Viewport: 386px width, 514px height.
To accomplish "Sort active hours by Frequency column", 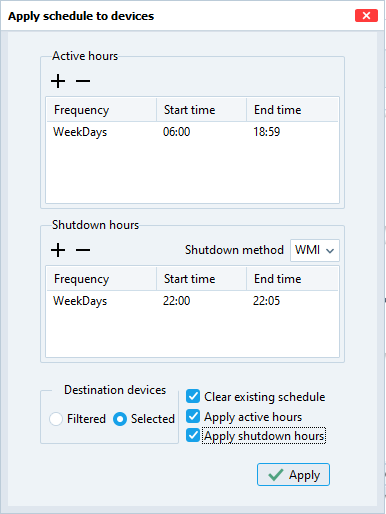I will [x=101, y=110].
